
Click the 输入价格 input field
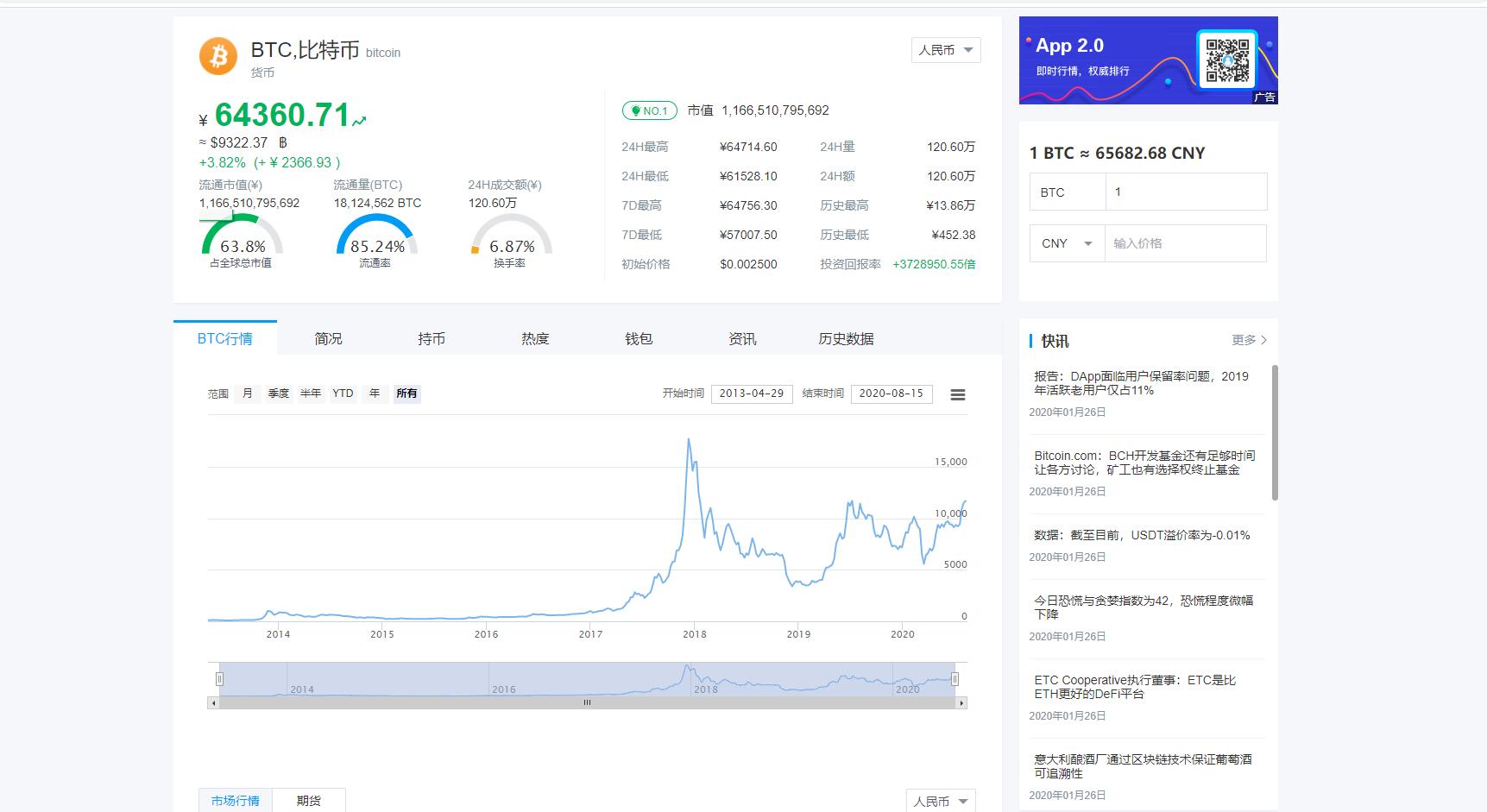[x=1185, y=243]
